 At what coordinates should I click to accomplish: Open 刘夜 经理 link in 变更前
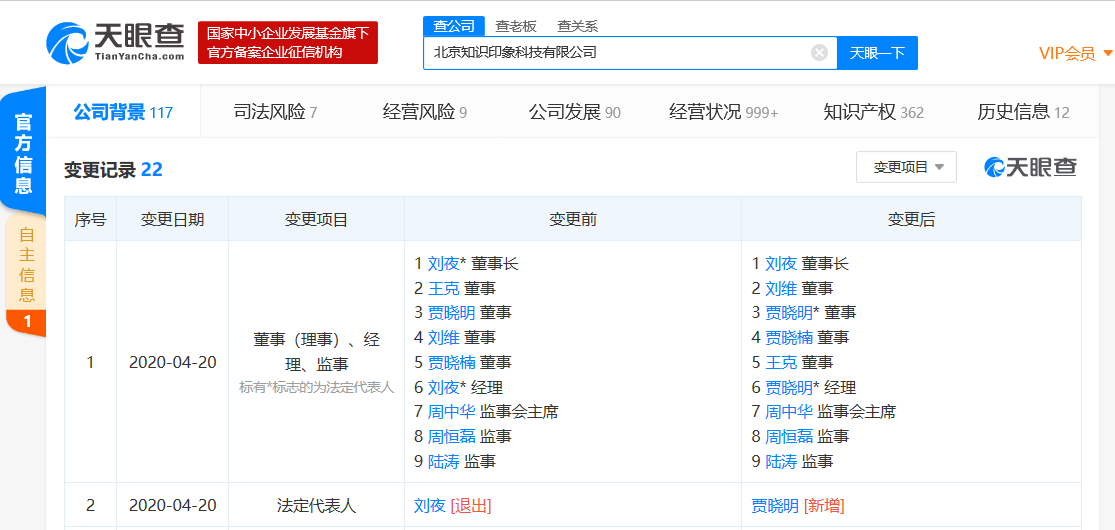coord(442,387)
